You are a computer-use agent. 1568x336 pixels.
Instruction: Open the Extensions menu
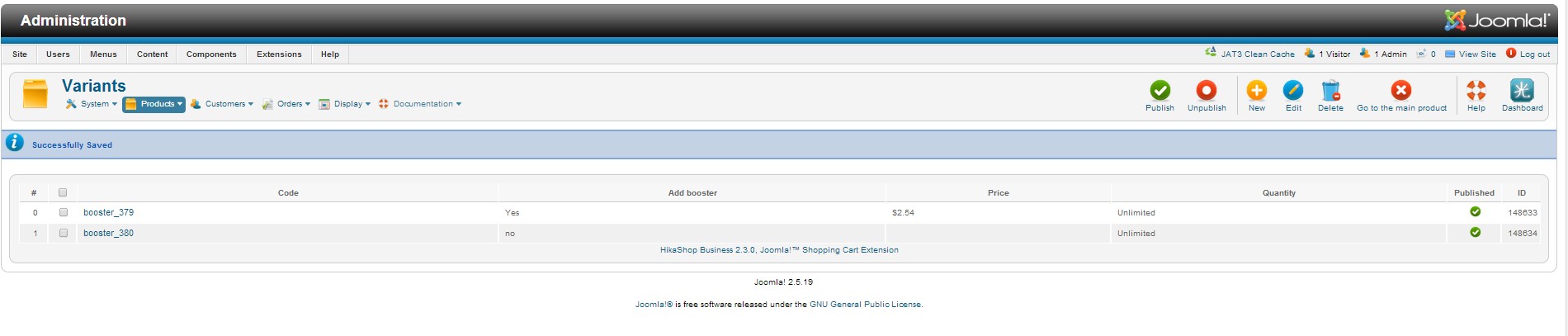[x=279, y=54]
